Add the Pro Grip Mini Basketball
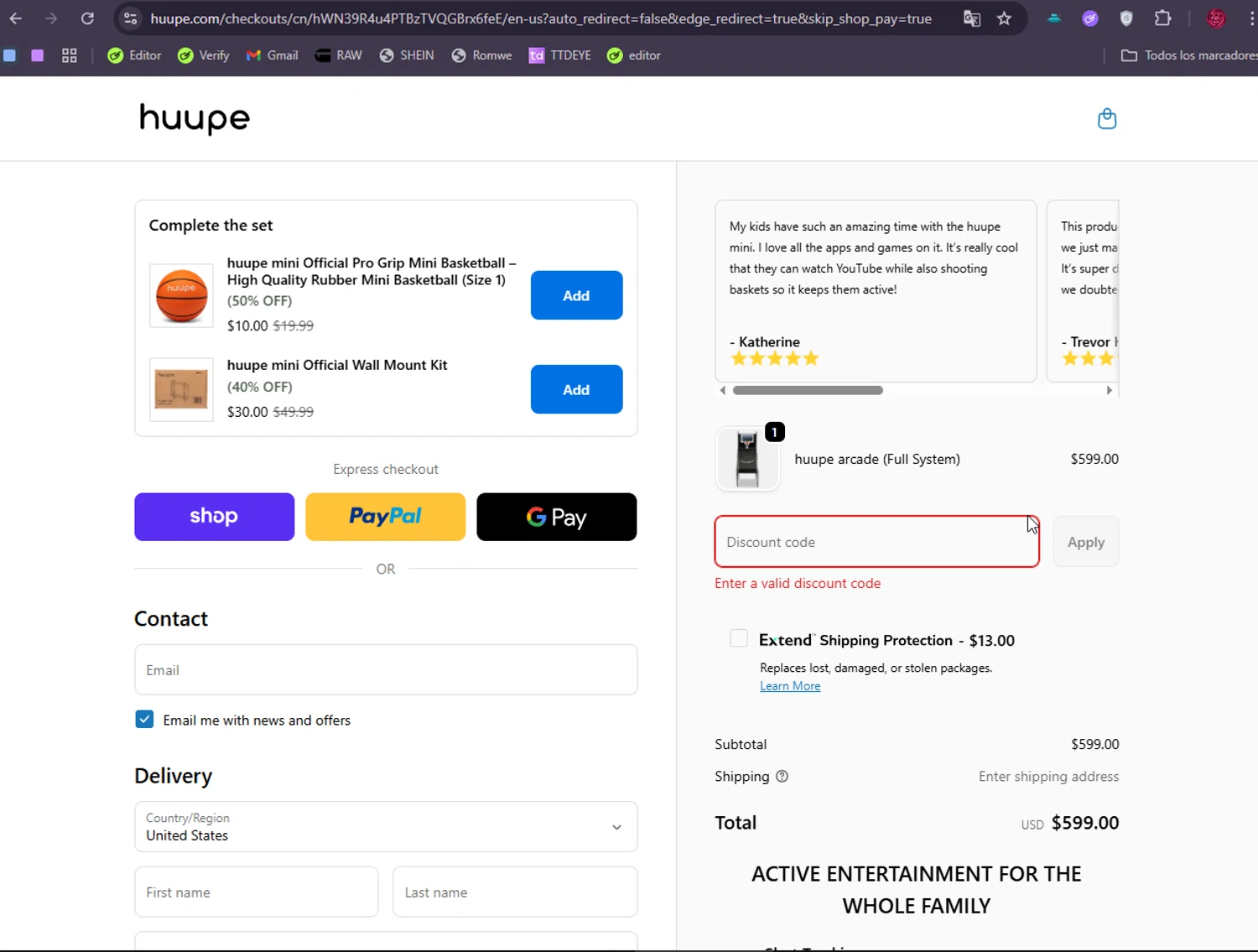The width and height of the screenshot is (1258, 952). pyautogui.click(x=576, y=295)
